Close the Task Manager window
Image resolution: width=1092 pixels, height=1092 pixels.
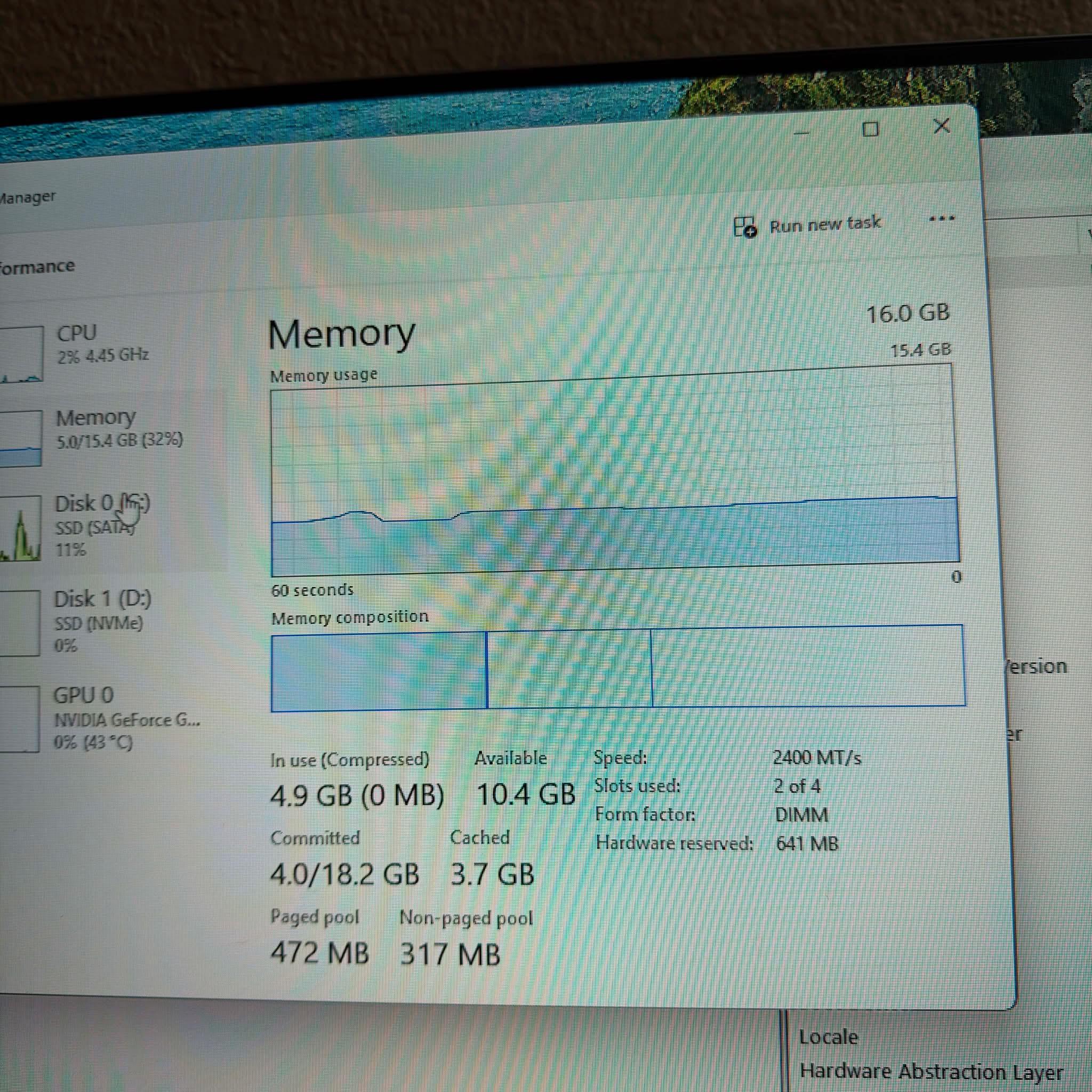pos(942,126)
